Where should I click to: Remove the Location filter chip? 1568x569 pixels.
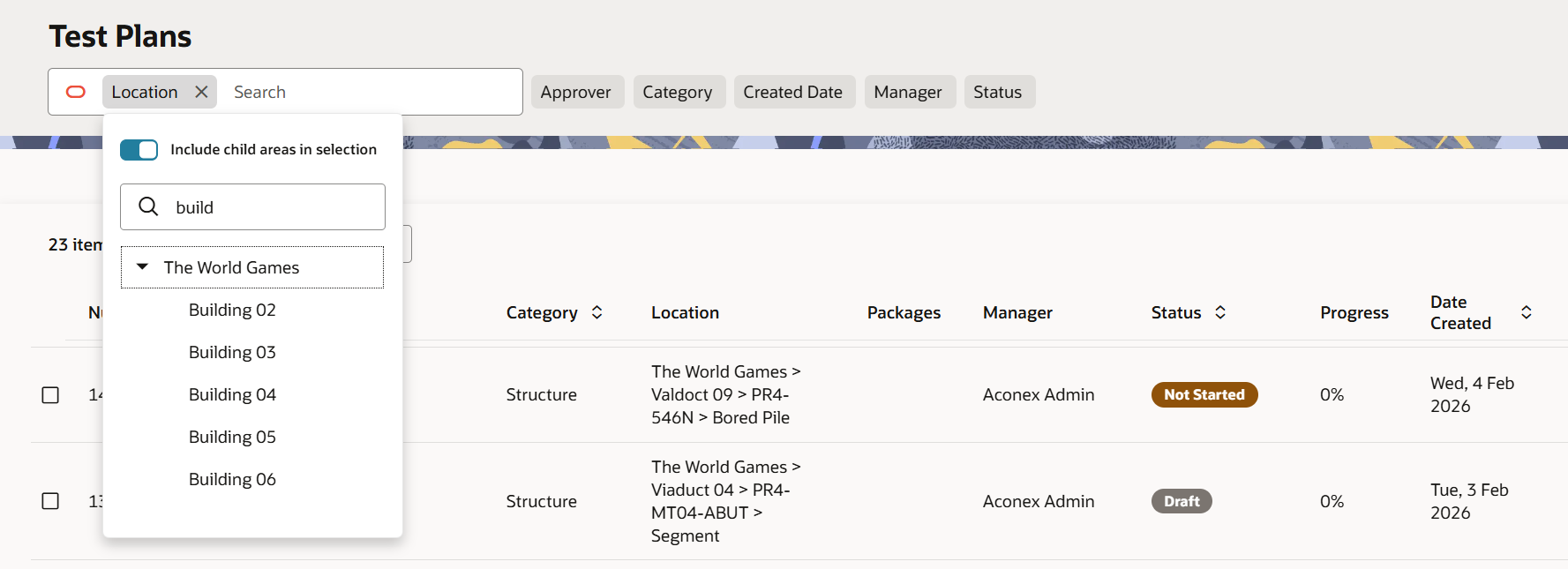pyautogui.click(x=201, y=92)
